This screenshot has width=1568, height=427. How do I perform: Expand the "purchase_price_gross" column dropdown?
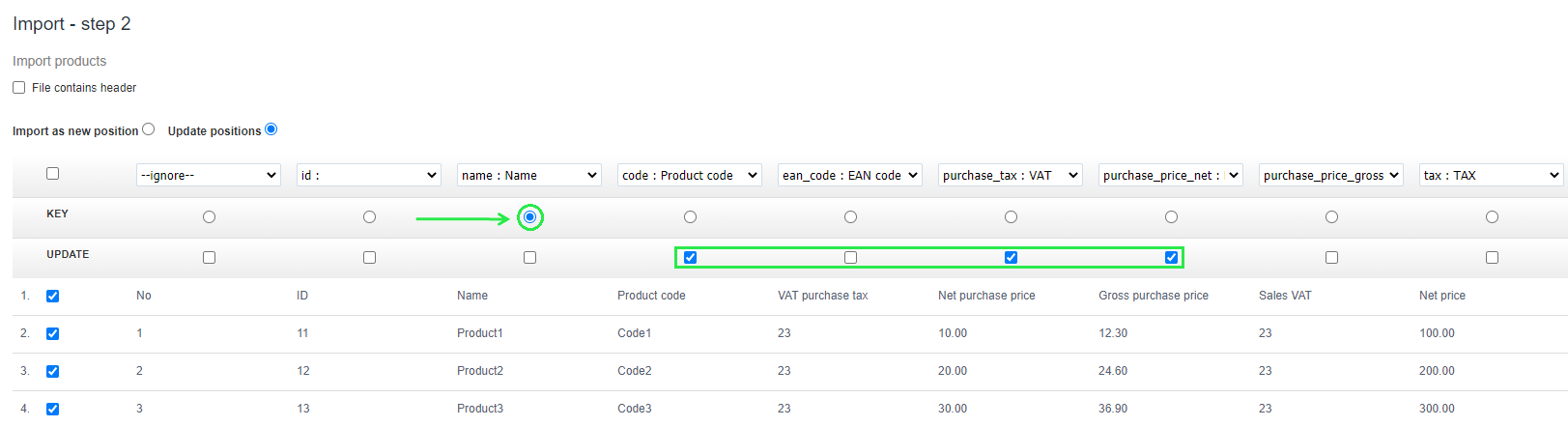coord(1331,175)
